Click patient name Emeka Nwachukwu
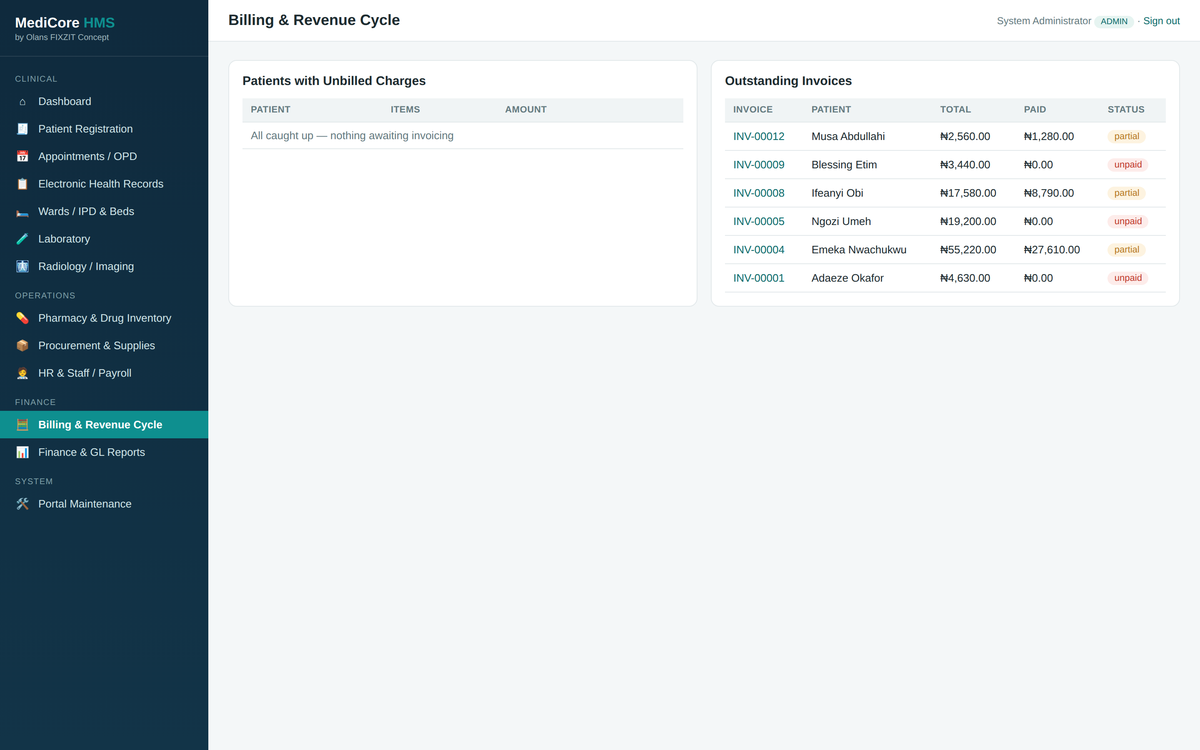 [859, 250]
